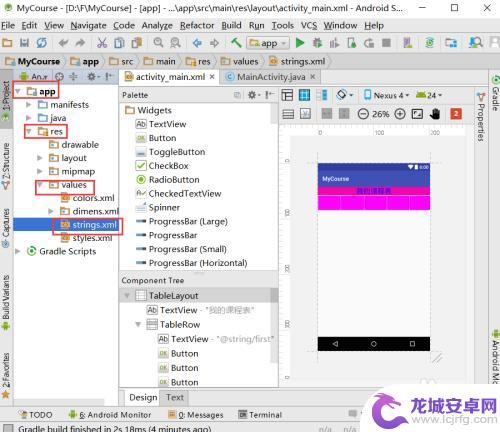Select RadioButton widget in Palette
This screenshot has height=432, width=500.
168,180
